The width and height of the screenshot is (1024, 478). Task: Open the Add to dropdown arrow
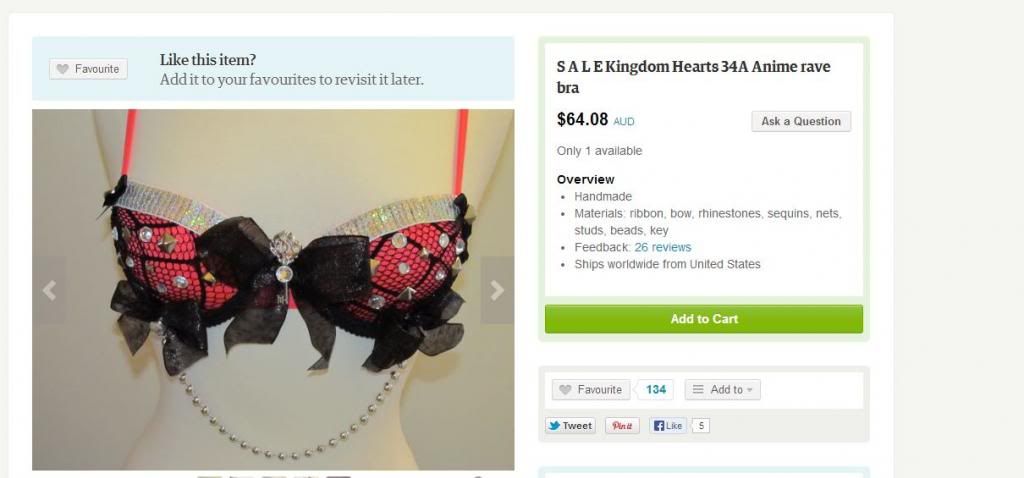click(x=750, y=390)
